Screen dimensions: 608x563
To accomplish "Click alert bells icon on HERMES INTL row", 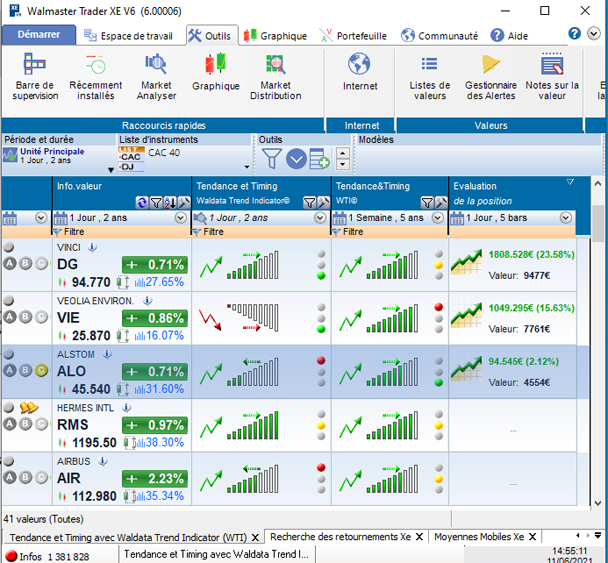I will point(29,408).
